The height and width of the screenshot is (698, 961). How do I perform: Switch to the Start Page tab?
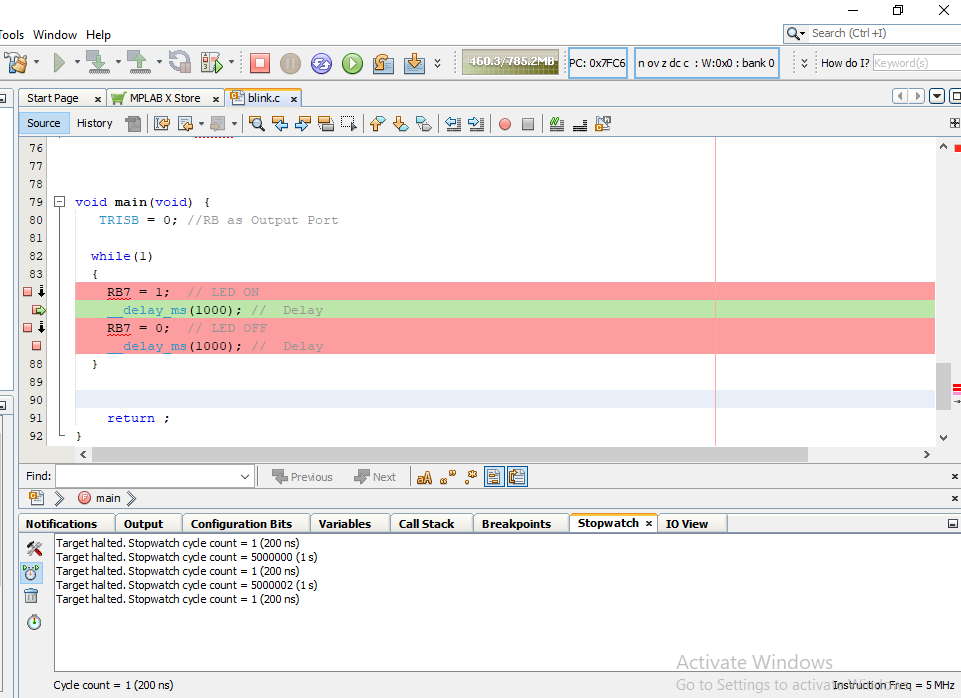53,98
